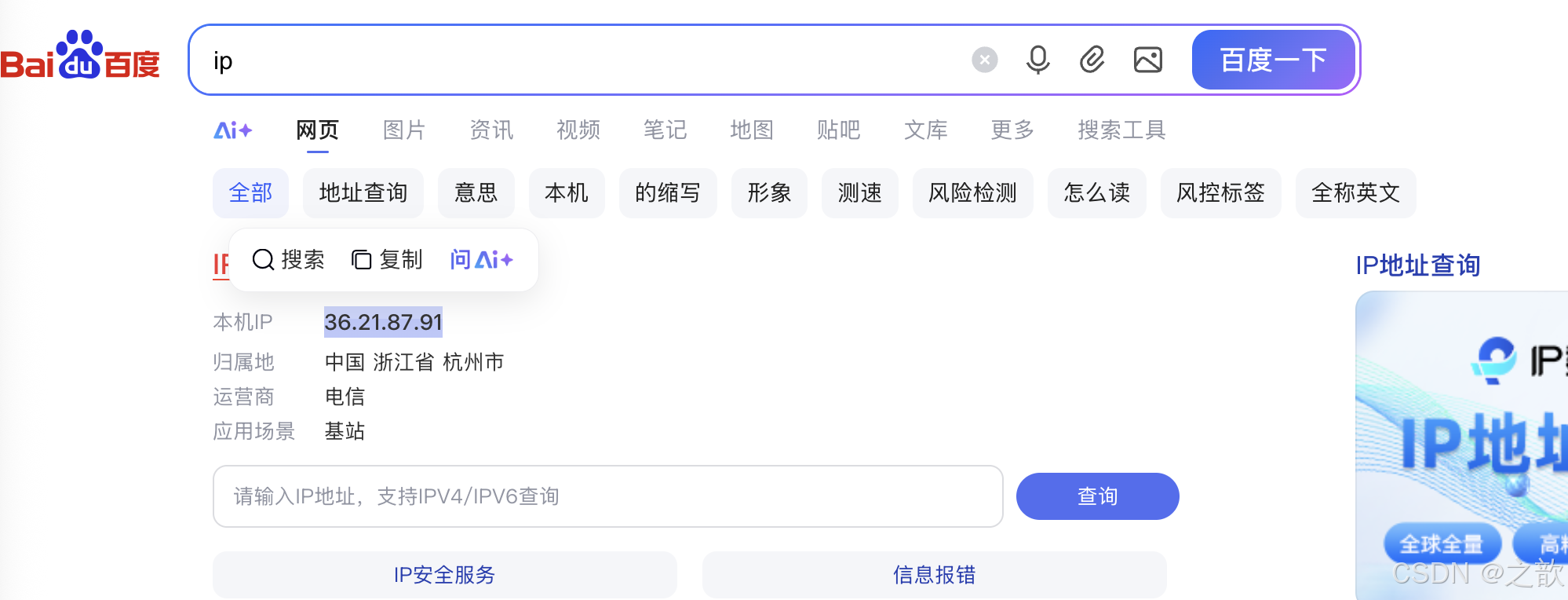Select the 形象 filter chip
The width and height of the screenshot is (1568, 600).
pos(769,193)
